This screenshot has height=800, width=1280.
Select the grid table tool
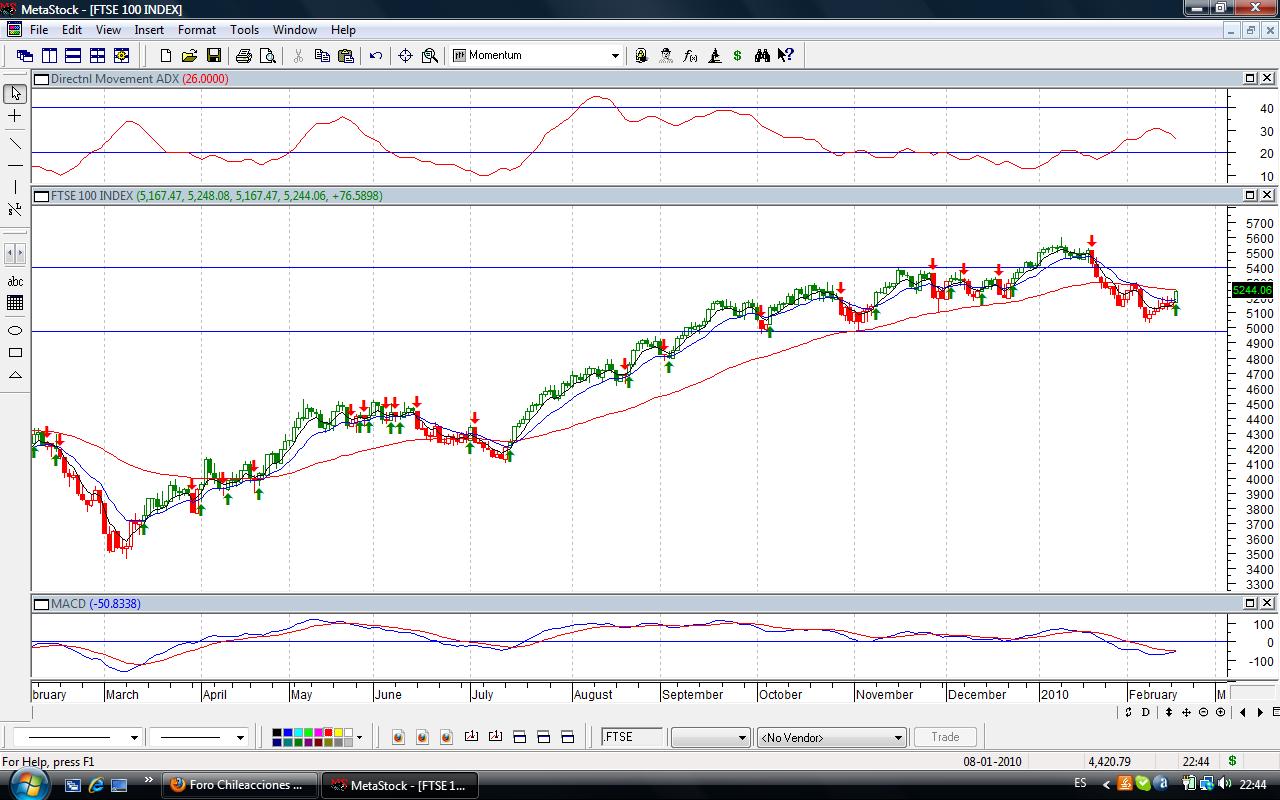15,303
